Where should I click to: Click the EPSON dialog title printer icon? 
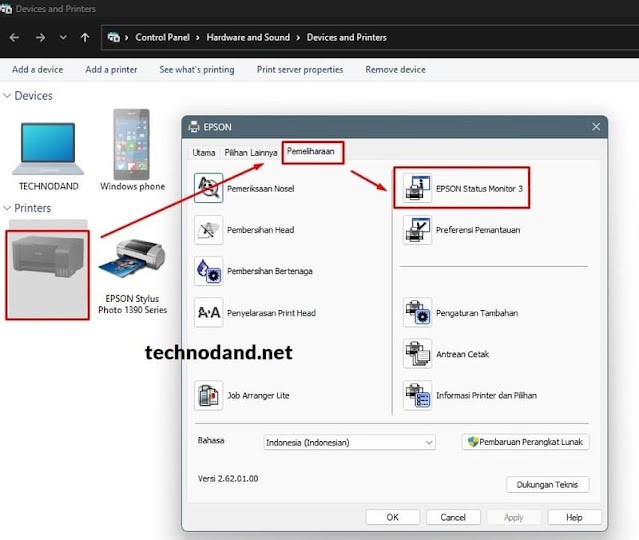click(194, 127)
